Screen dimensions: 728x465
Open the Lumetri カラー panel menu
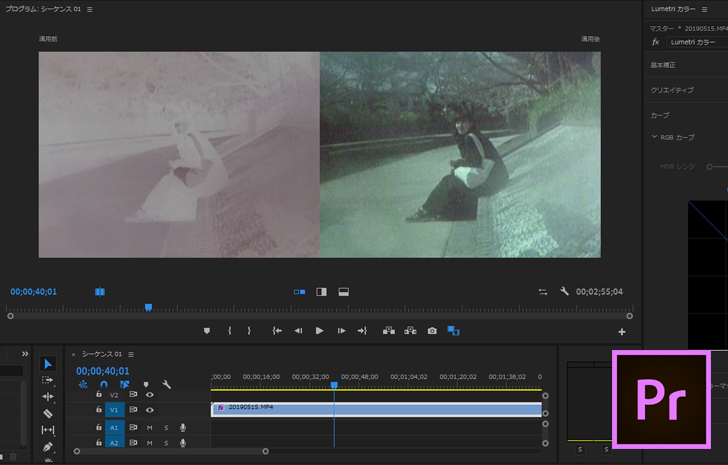pos(704,9)
